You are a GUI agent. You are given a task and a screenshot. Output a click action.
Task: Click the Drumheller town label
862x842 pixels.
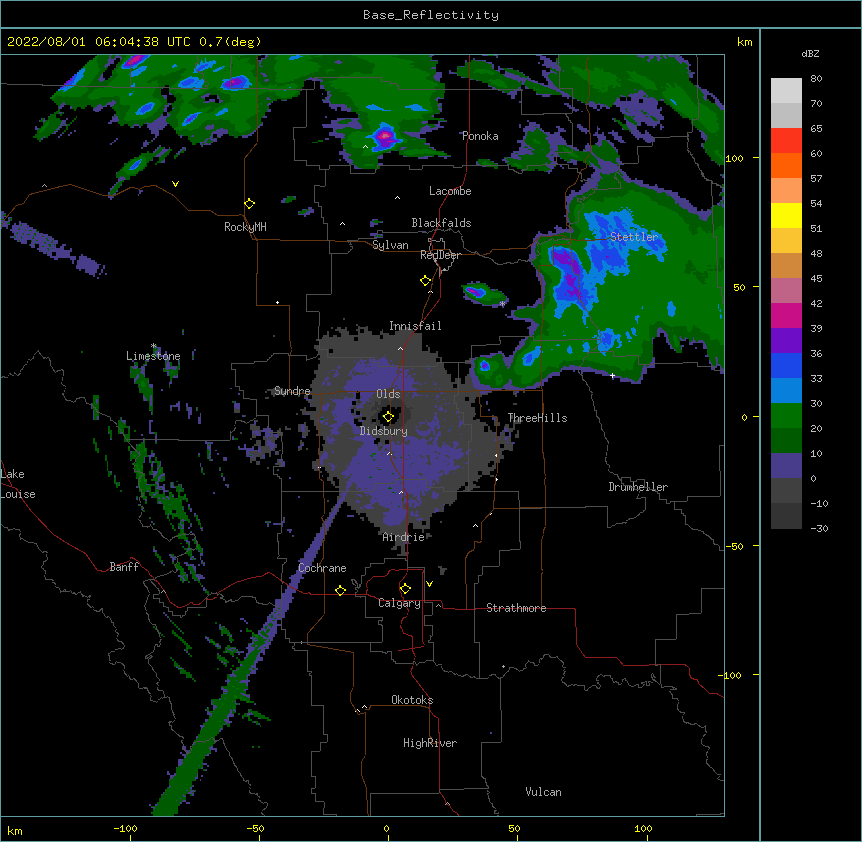pyautogui.click(x=638, y=487)
